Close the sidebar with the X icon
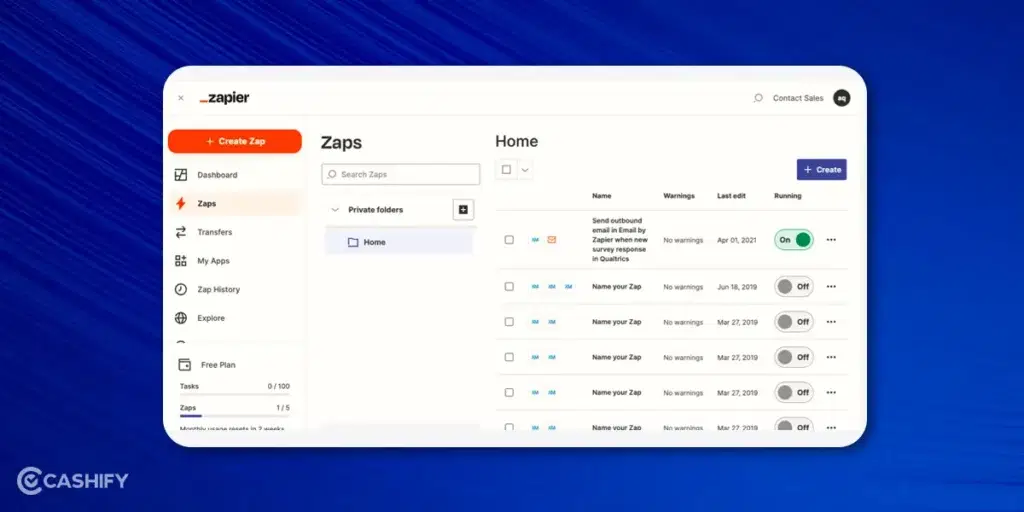Screen dimensions: 1024x512 pos(181,98)
